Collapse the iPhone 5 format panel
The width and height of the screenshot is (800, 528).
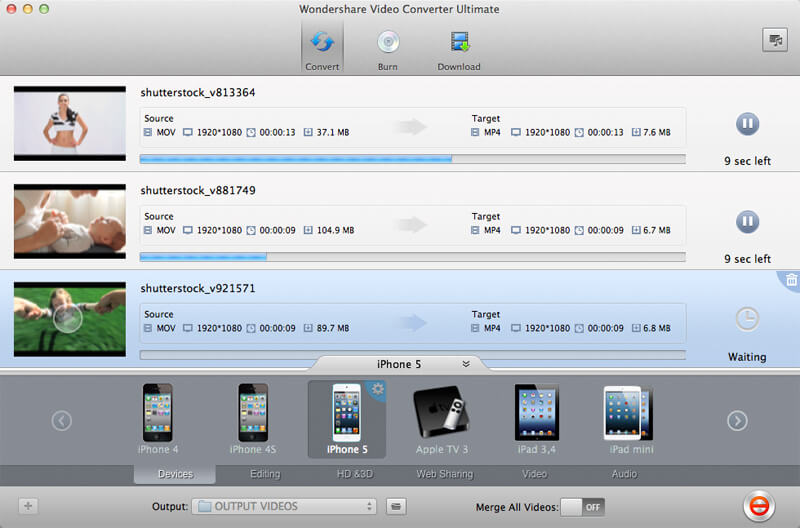(465, 364)
